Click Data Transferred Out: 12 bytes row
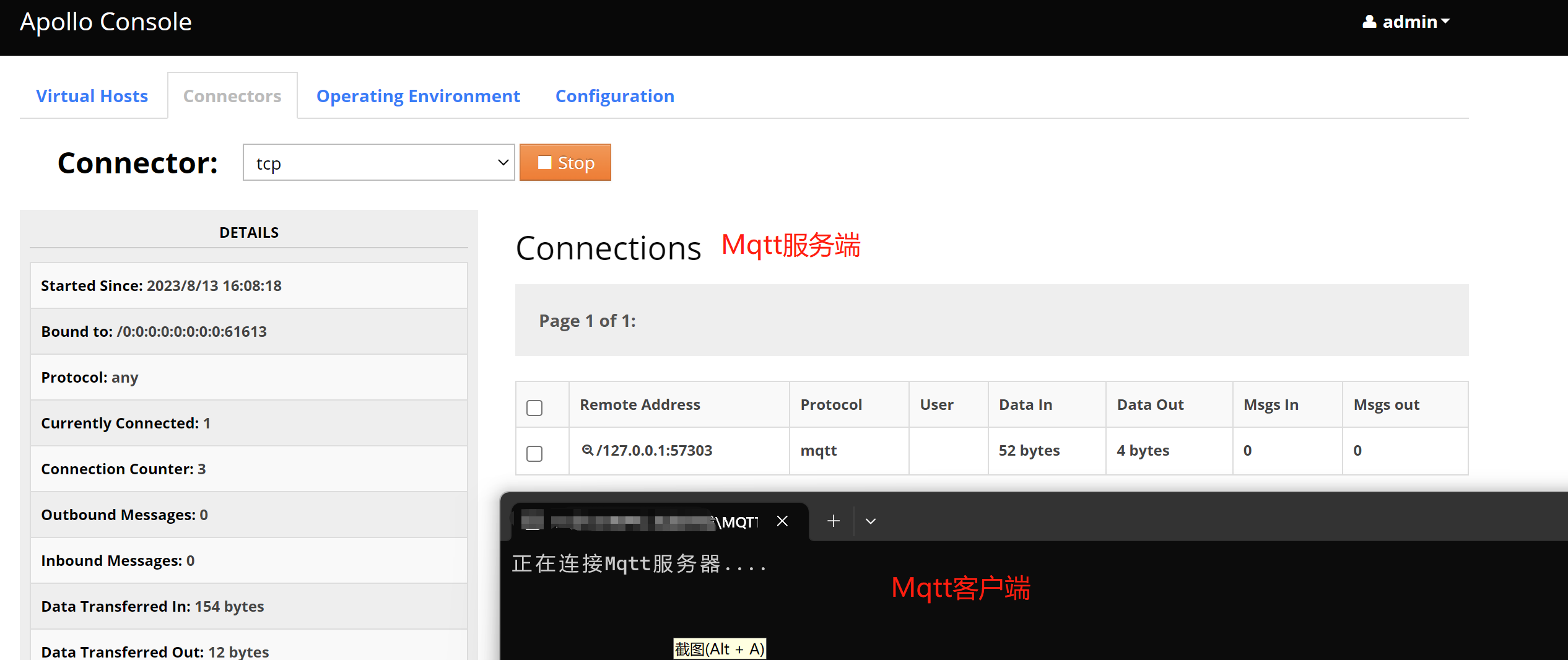Screen dimensions: 1568x660 click(249, 645)
